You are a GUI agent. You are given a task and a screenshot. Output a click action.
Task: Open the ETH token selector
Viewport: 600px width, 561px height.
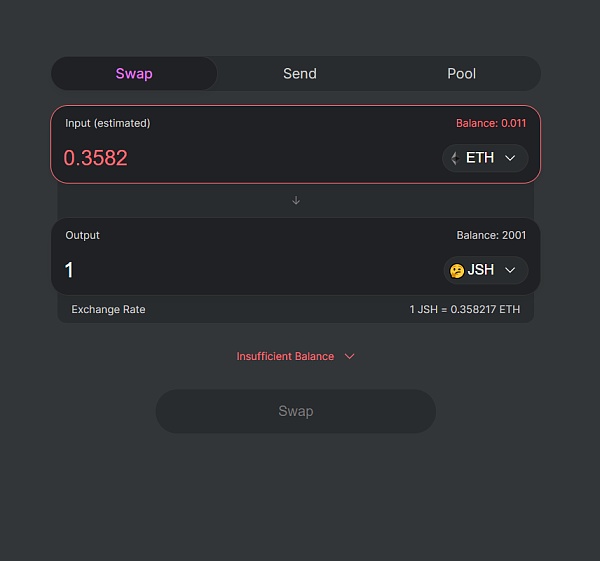(485, 158)
